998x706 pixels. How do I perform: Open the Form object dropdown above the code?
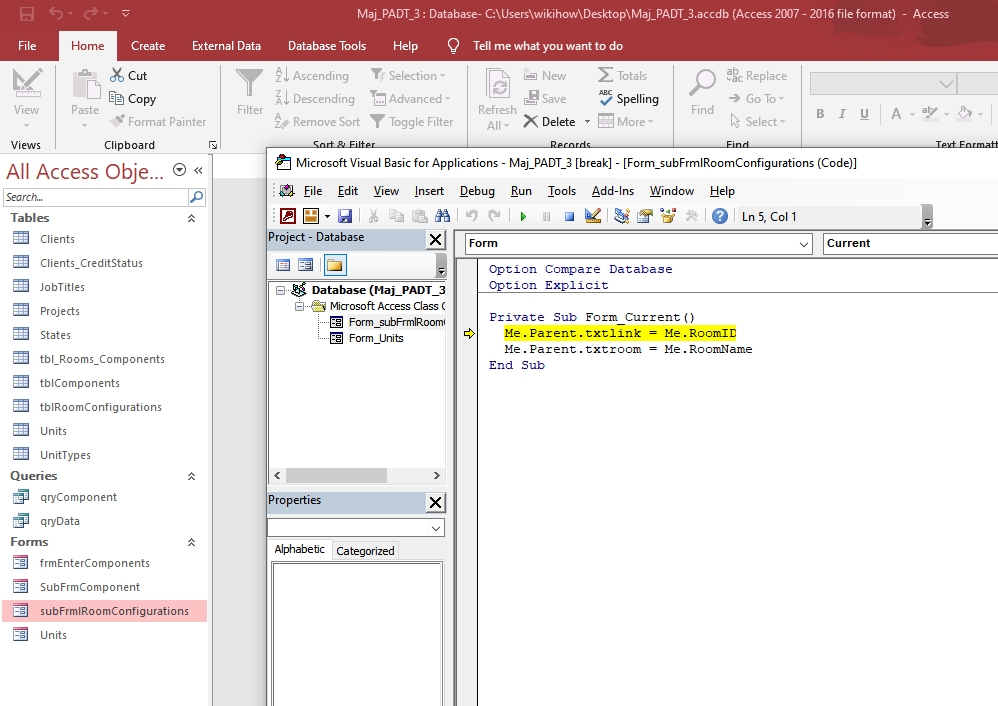[804, 244]
